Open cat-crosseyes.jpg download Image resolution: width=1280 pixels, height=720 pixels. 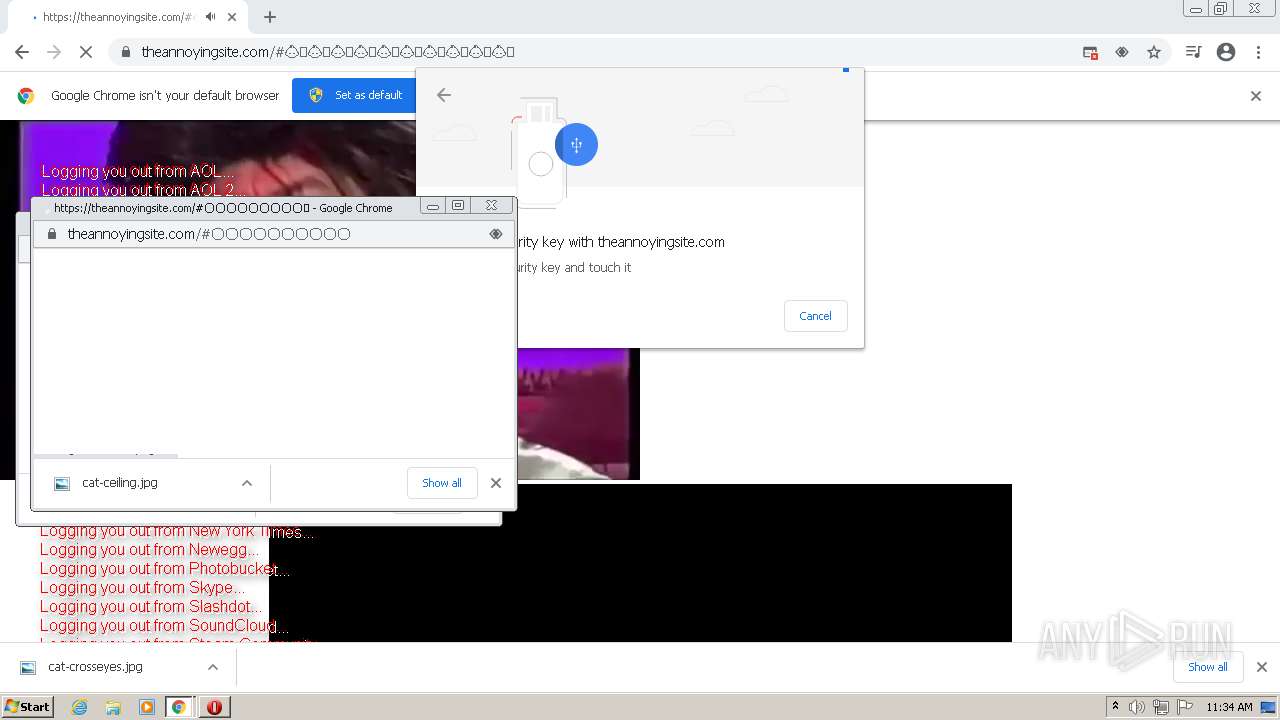(x=95, y=667)
